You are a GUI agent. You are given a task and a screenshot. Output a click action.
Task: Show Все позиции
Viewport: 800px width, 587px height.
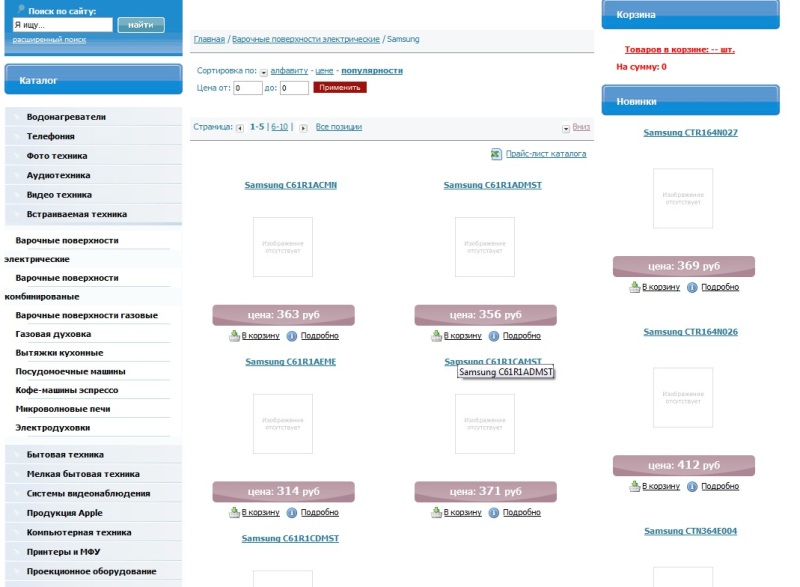[x=339, y=127]
